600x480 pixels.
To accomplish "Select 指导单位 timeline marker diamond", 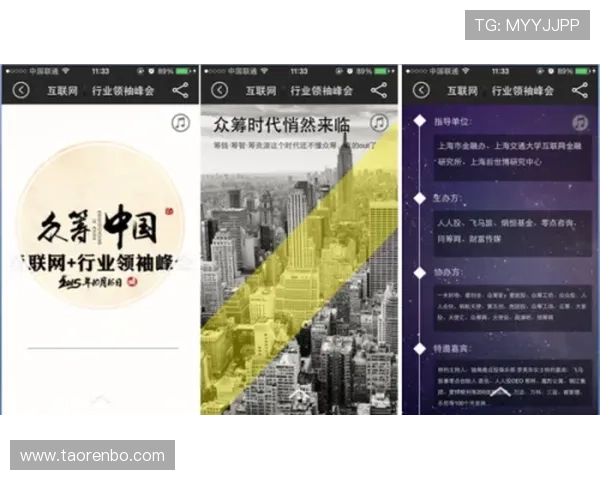I will 420,121.
